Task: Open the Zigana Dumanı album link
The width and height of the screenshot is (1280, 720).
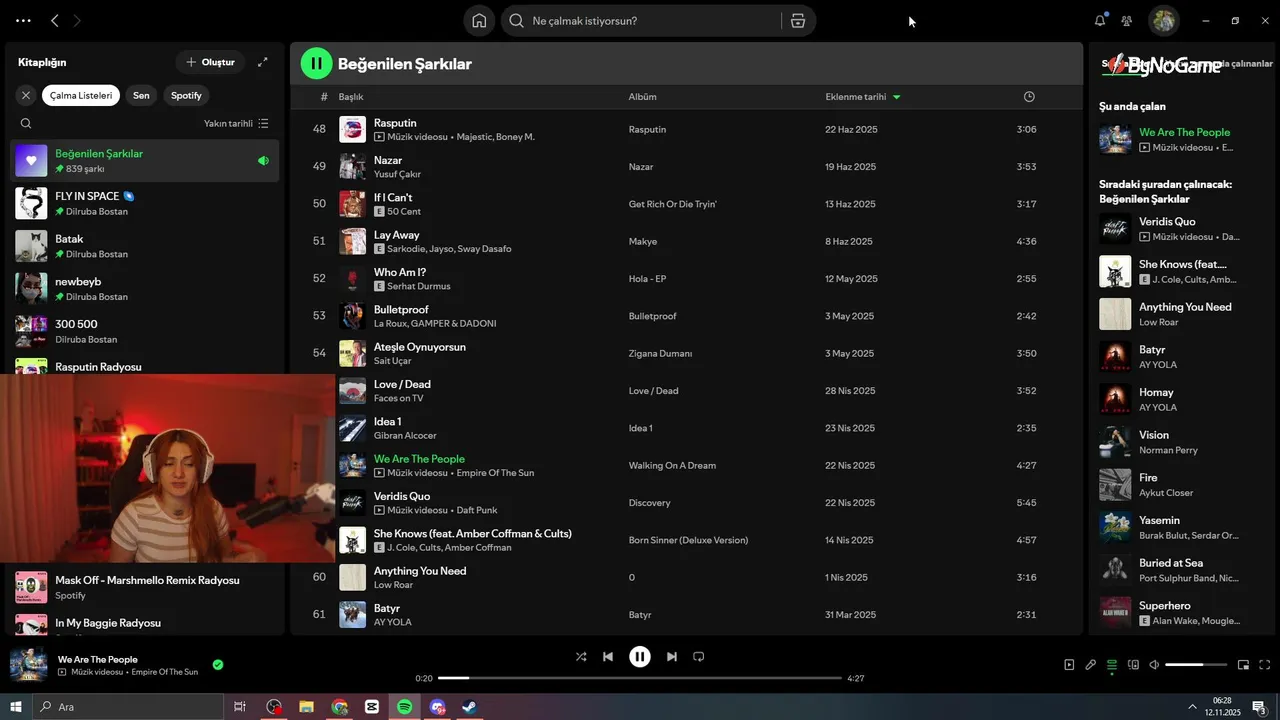Action: tap(660, 353)
